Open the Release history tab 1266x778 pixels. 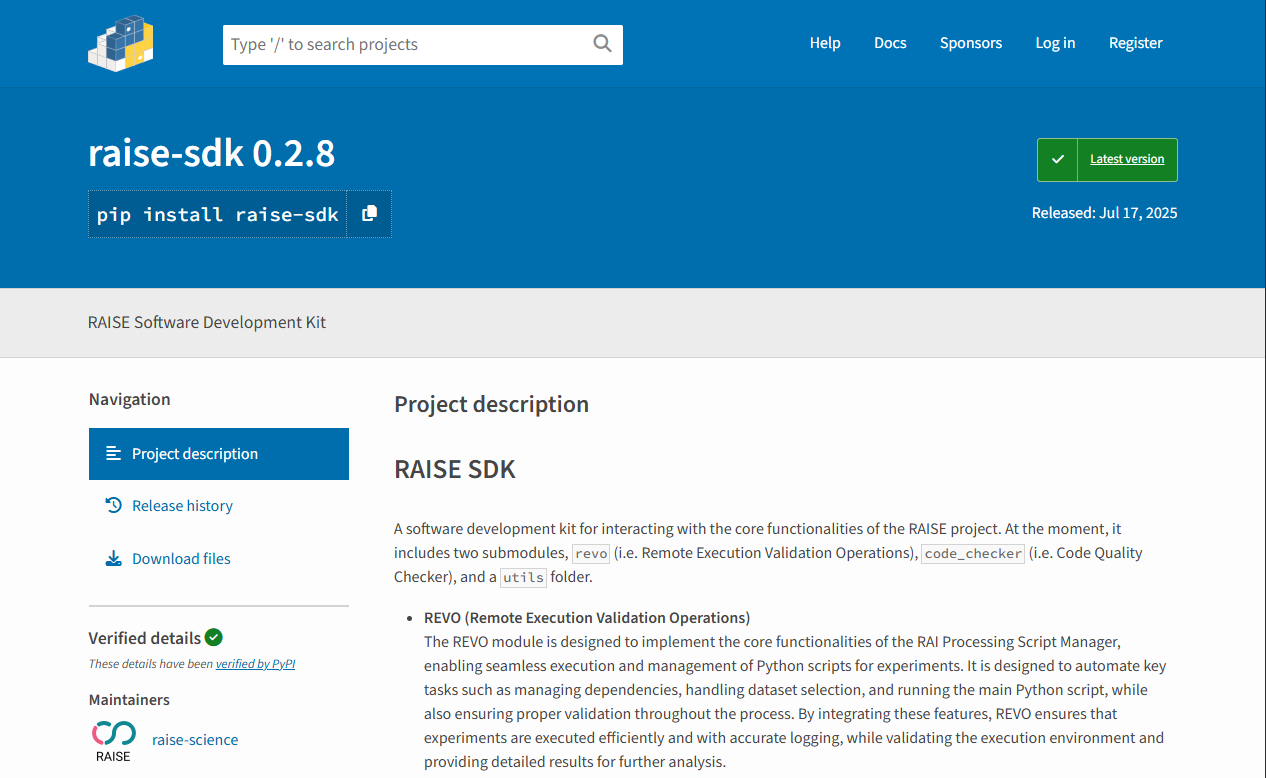(219, 506)
